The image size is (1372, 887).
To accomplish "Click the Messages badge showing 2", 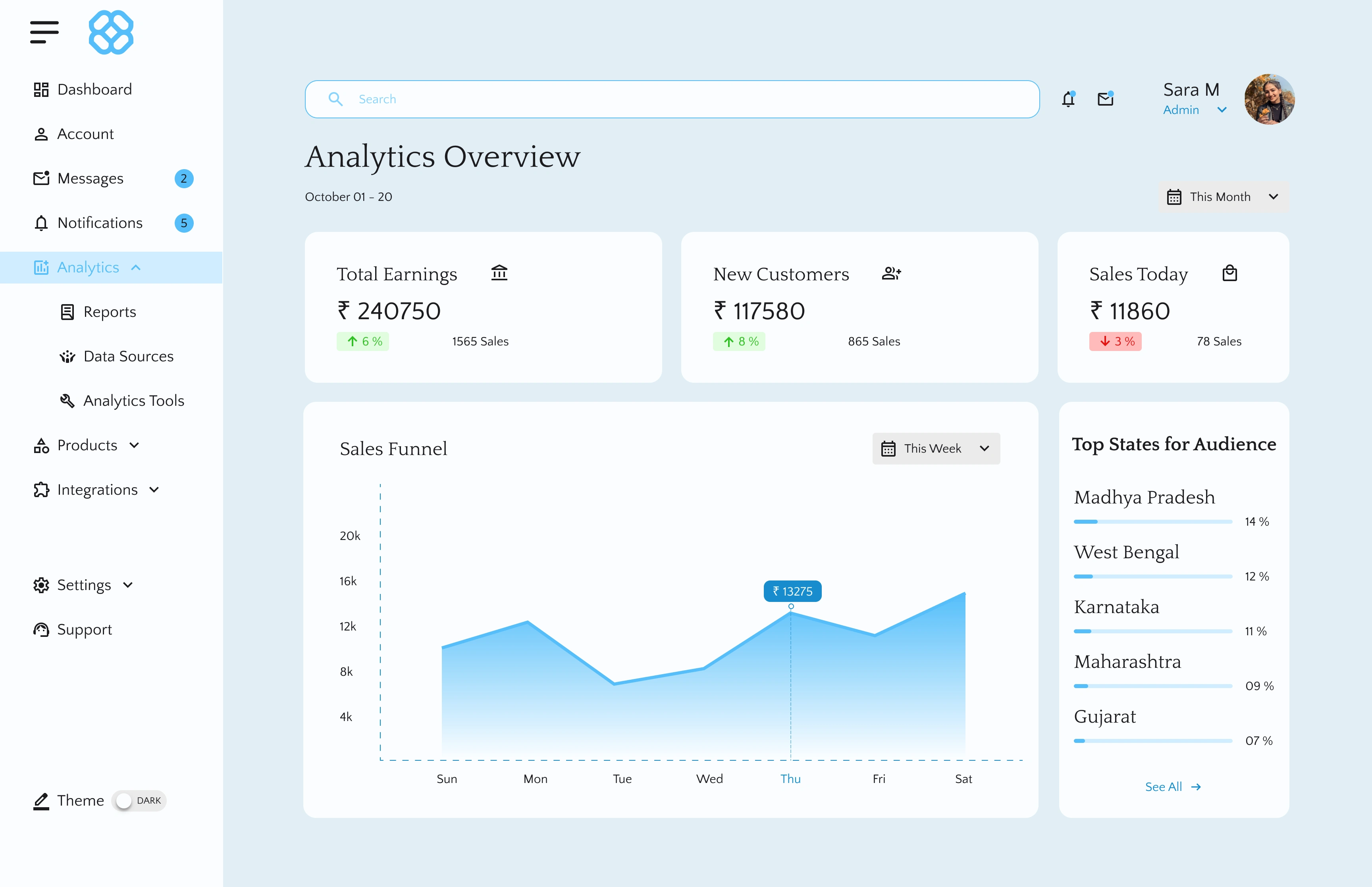I will tap(184, 179).
